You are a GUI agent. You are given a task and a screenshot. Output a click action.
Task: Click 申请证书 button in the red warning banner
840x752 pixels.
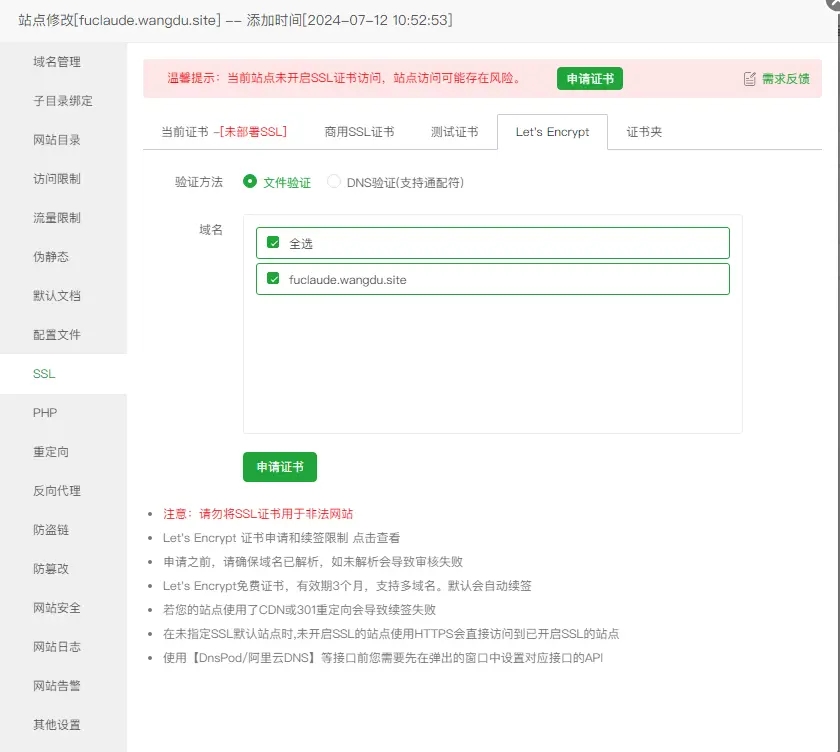click(590, 79)
